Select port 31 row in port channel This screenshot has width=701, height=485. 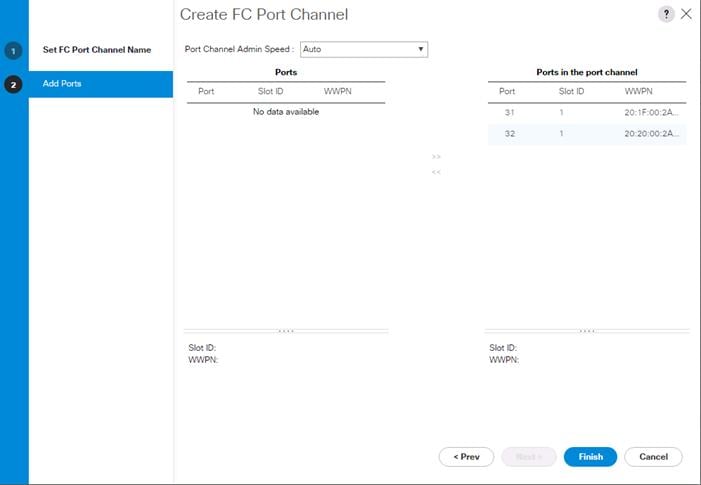coord(587,113)
